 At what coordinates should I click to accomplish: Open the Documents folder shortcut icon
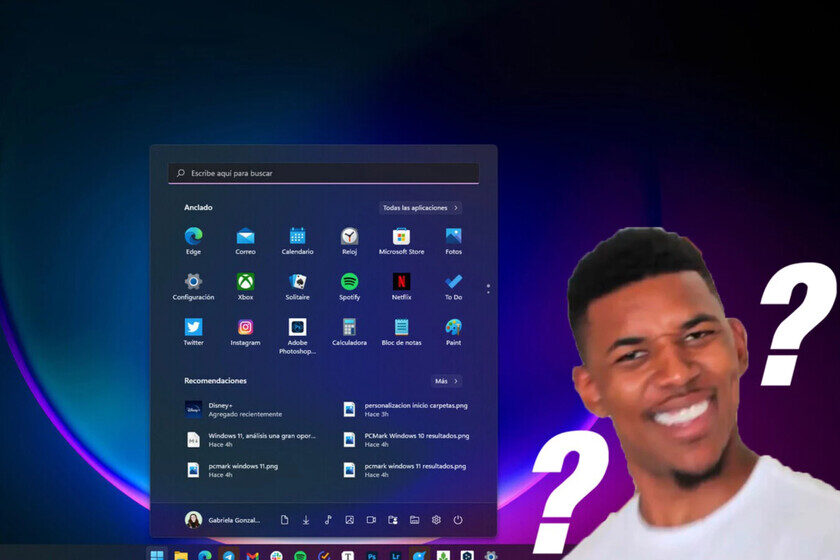click(x=284, y=520)
